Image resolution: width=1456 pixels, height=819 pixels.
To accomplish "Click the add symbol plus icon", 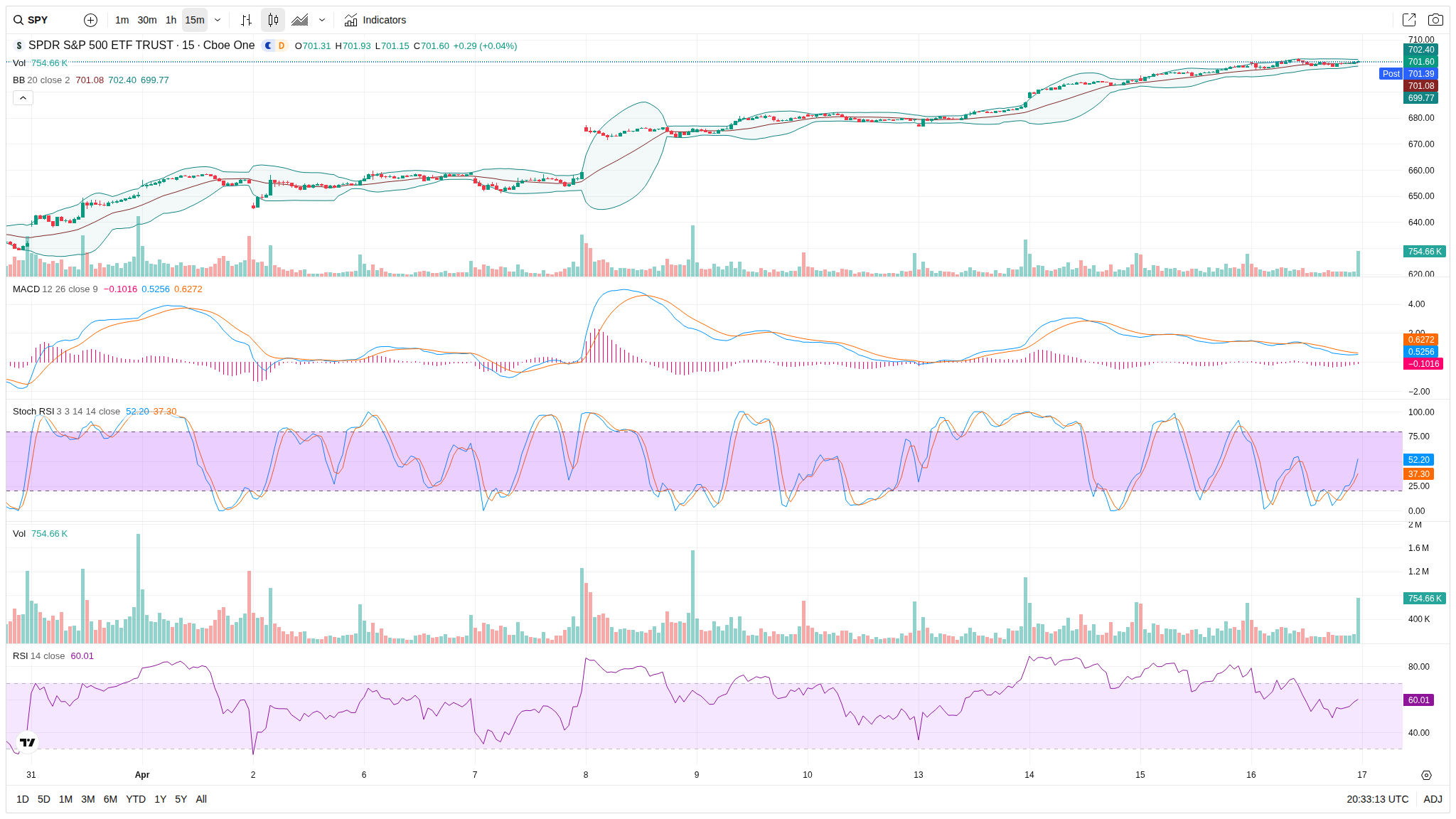I will (90, 20).
